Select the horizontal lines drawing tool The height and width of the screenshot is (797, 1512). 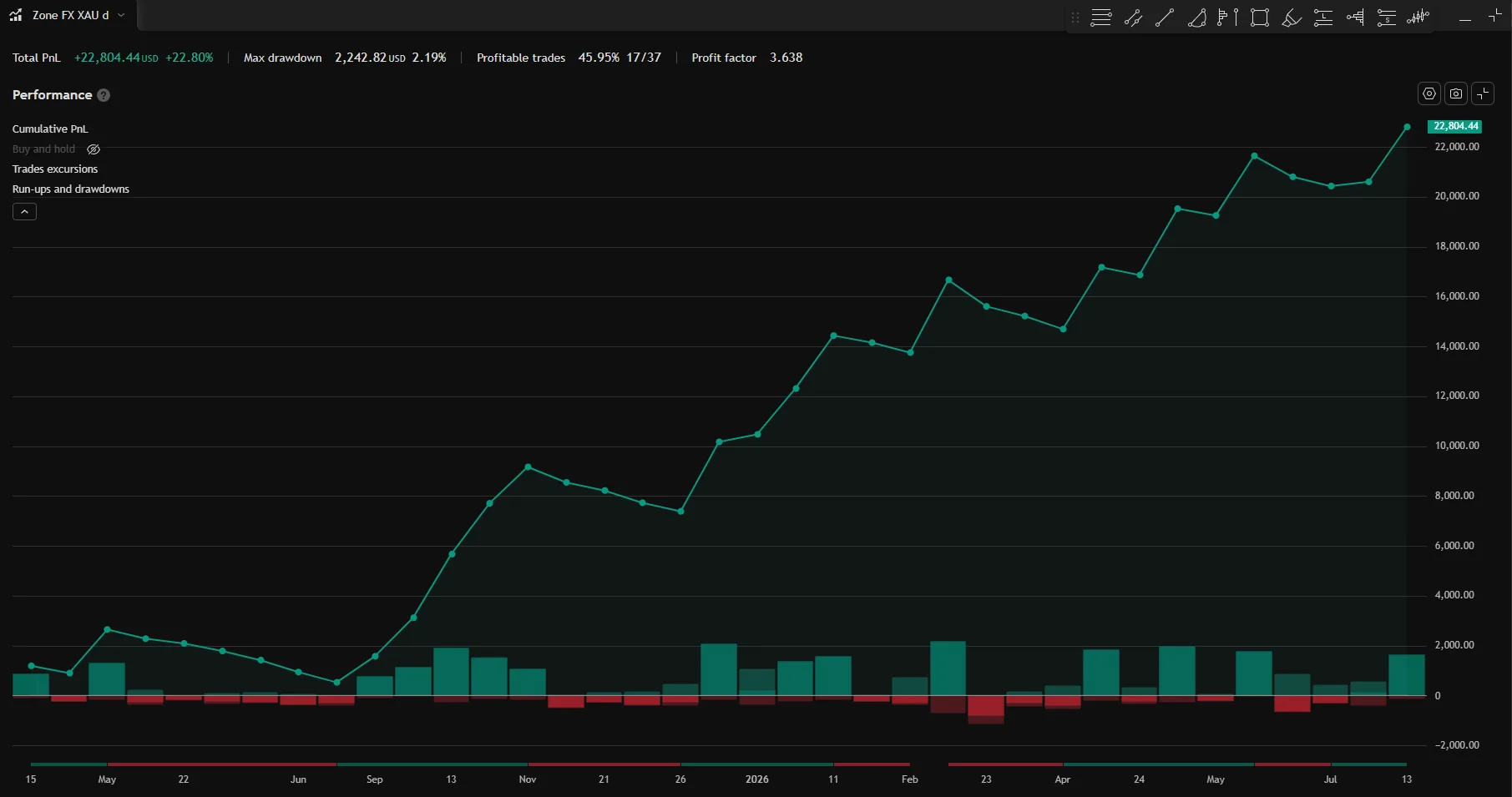click(1101, 18)
